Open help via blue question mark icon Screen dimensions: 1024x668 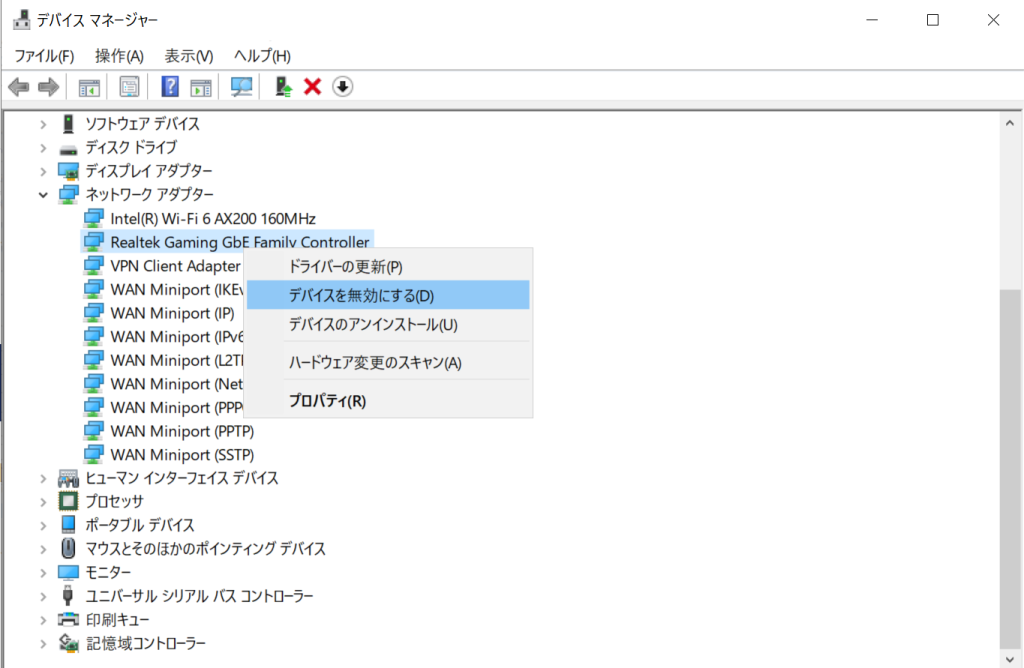click(x=170, y=87)
